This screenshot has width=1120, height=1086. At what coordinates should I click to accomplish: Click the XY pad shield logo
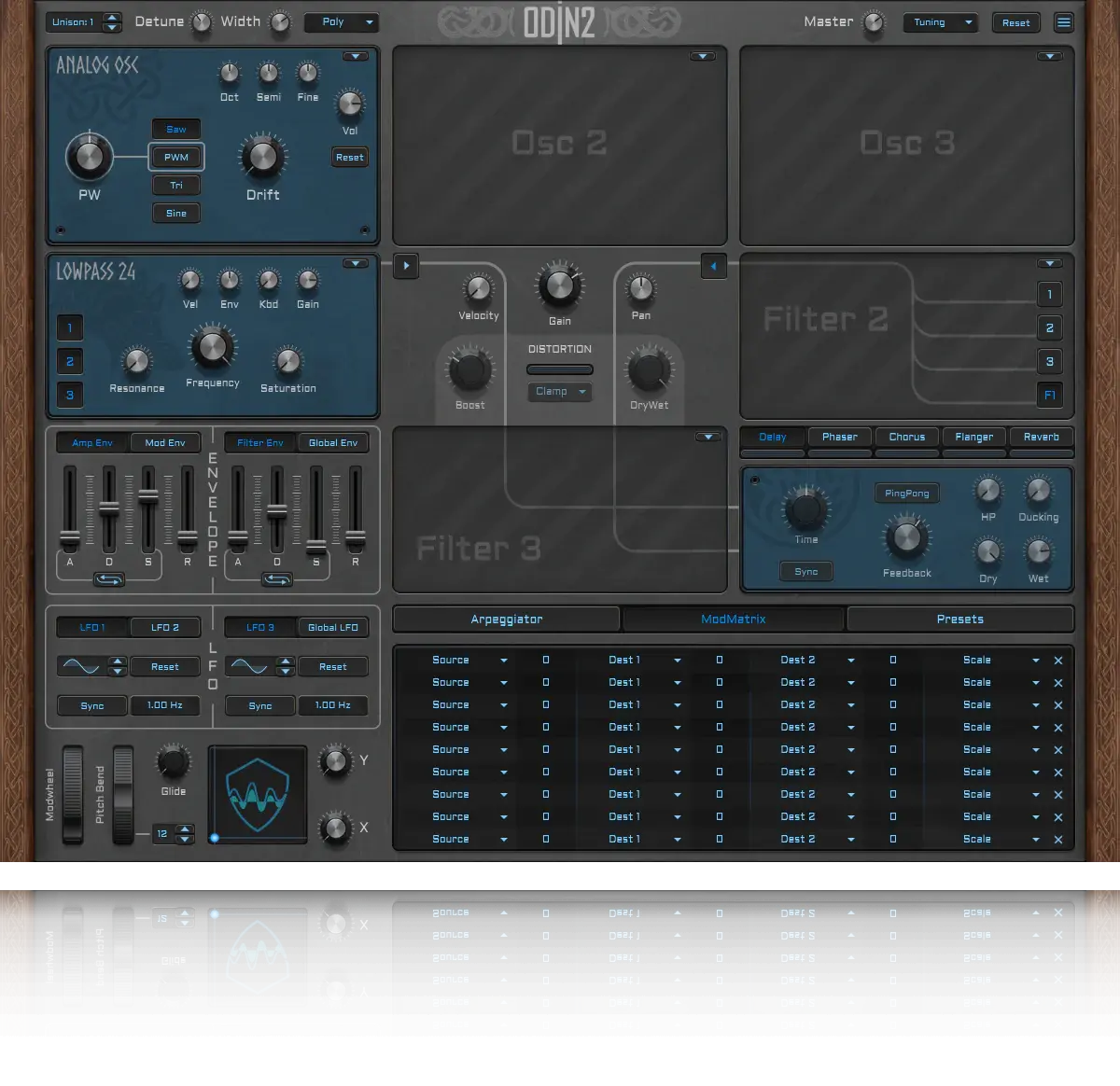pyautogui.click(x=258, y=794)
